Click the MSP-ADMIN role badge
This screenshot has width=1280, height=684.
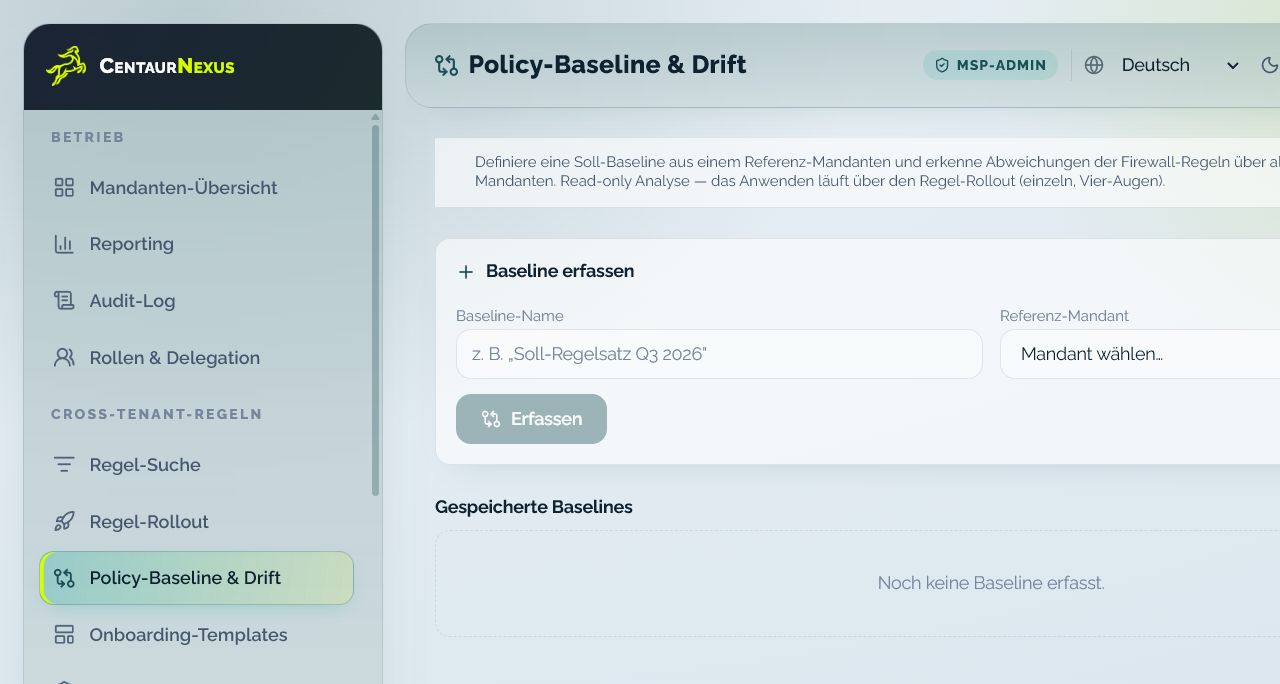click(990, 65)
